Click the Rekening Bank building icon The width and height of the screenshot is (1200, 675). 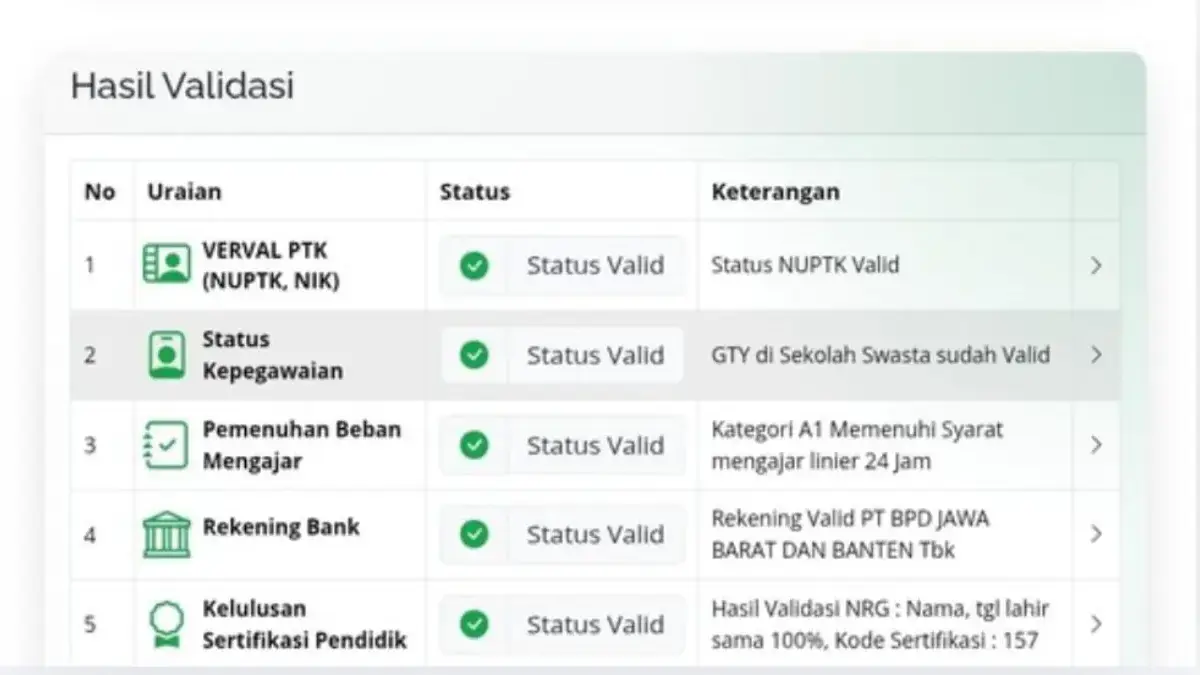point(166,534)
